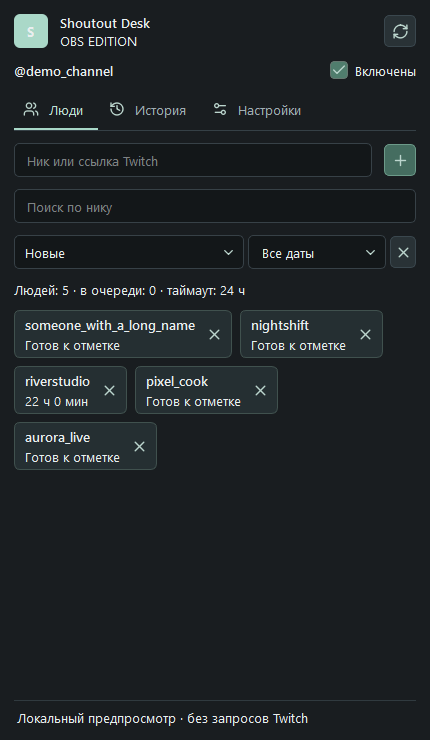Open the История tab
430x740 pixels.
[148, 110]
